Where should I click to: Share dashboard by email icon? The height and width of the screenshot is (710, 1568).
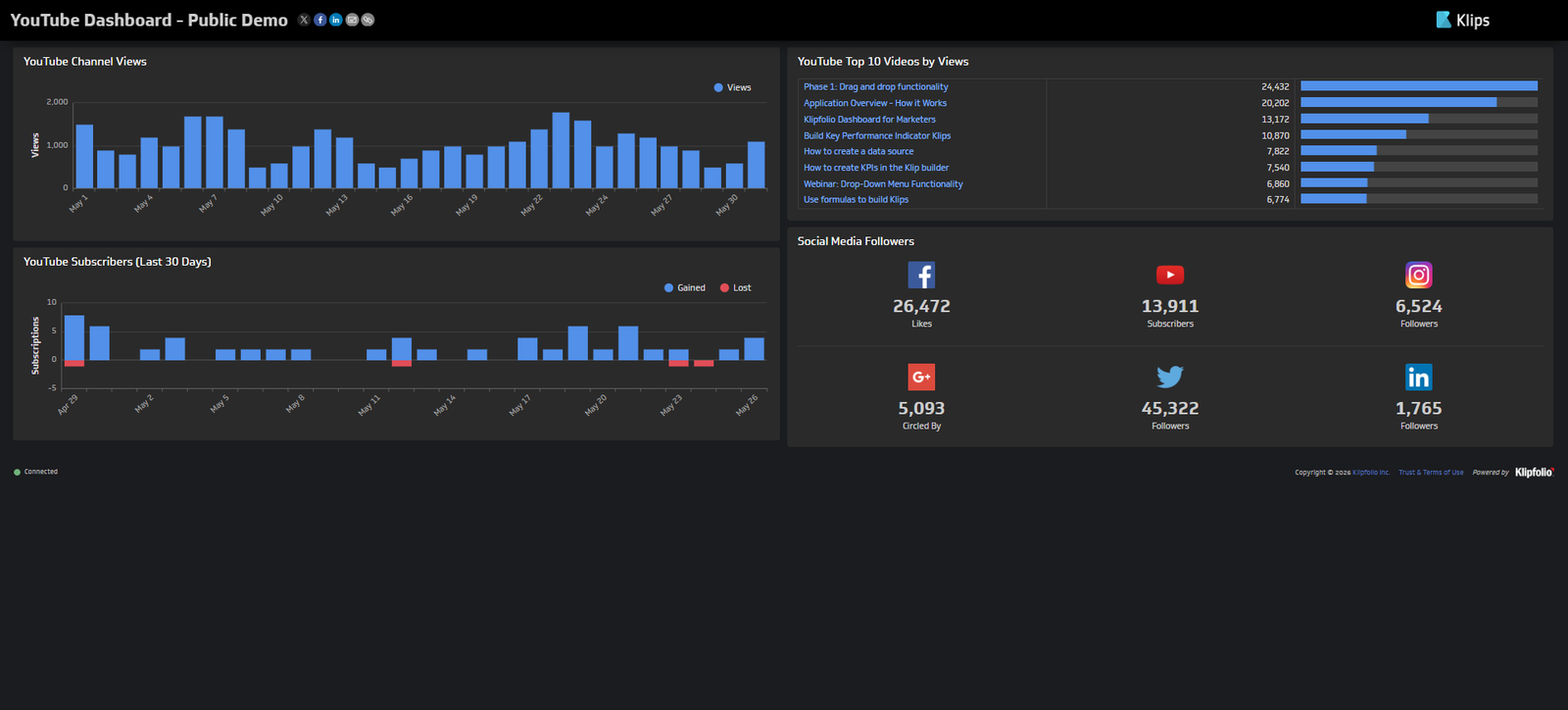352,20
